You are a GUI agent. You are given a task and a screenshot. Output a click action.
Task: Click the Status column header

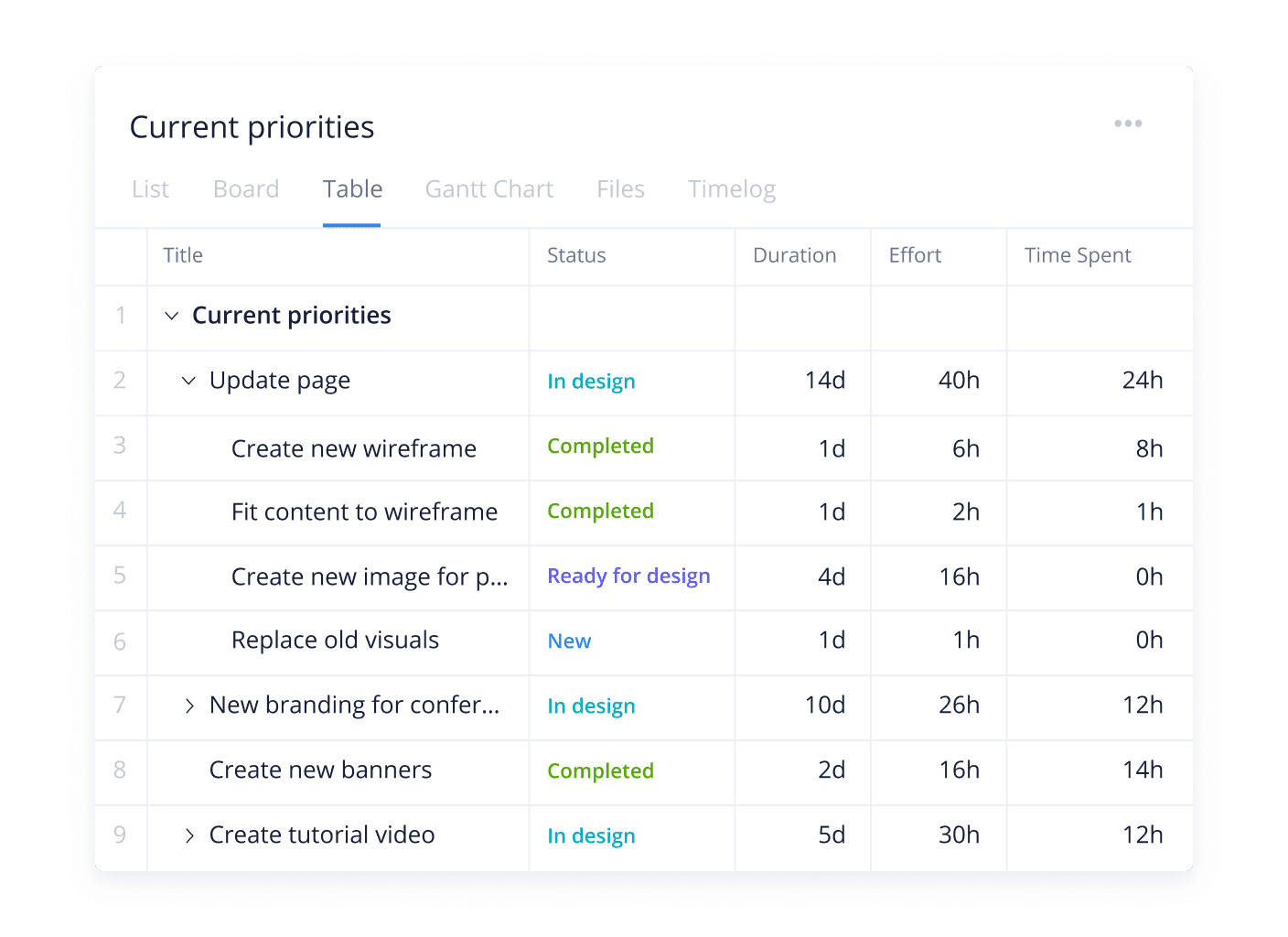pos(576,255)
